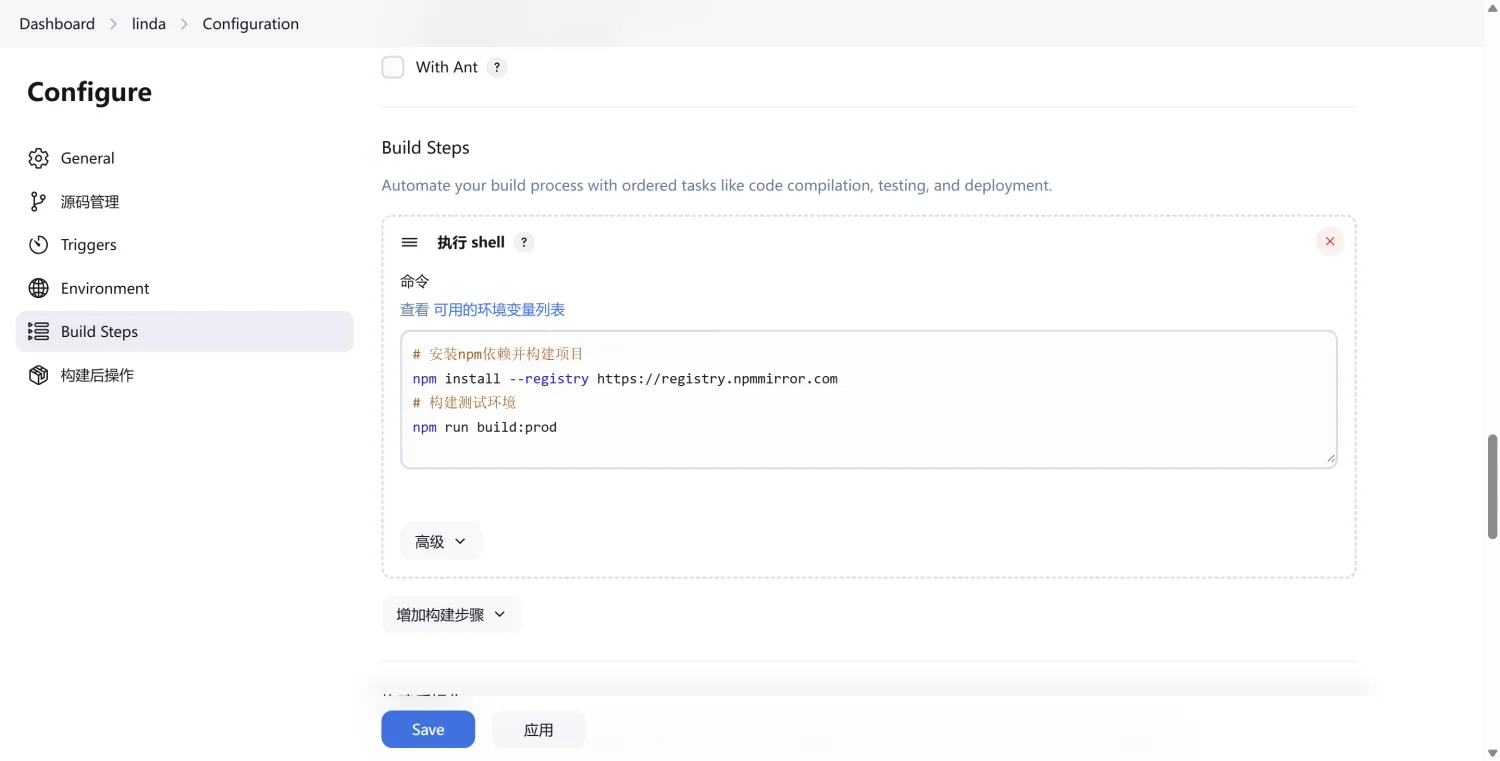Expand the 高级 advanced options
This screenshot has width=1500, height=761.
tap(441, 541)
